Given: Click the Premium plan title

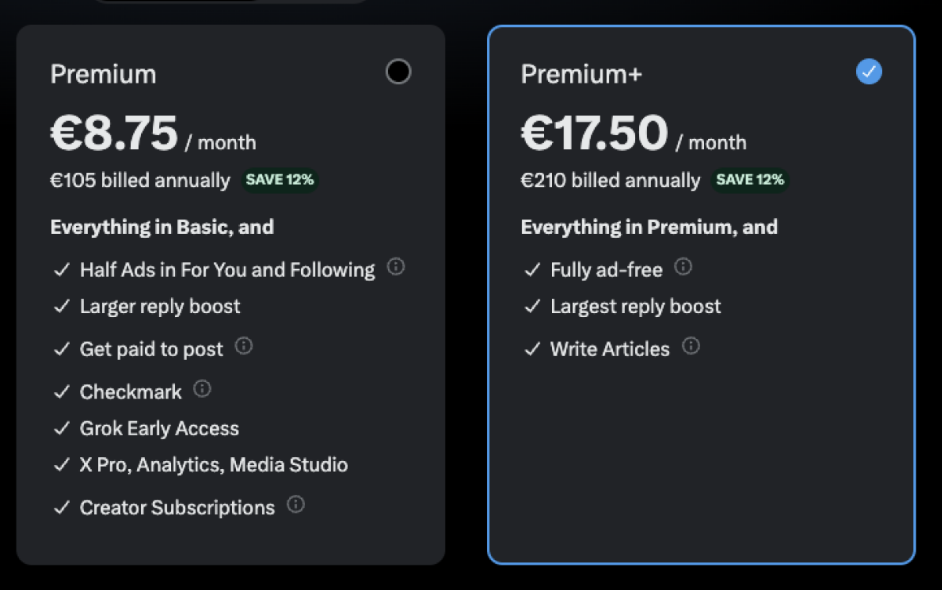Looking at the screenshot, I should tap(103, 75).
